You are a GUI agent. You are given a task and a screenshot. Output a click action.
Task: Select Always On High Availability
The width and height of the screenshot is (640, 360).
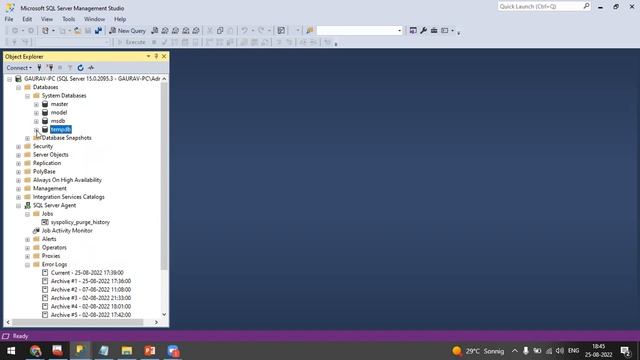pos(67,180)
